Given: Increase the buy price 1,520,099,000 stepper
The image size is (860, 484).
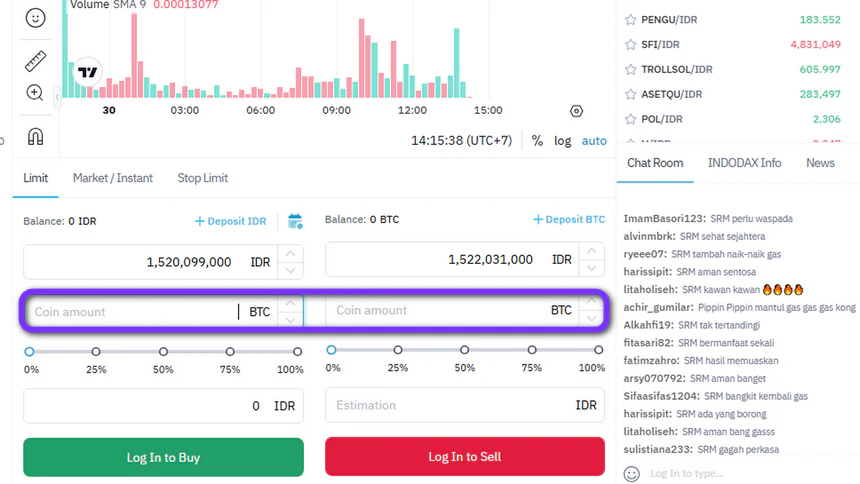Looking at the screenshot, I should click(x=291, y=254).
